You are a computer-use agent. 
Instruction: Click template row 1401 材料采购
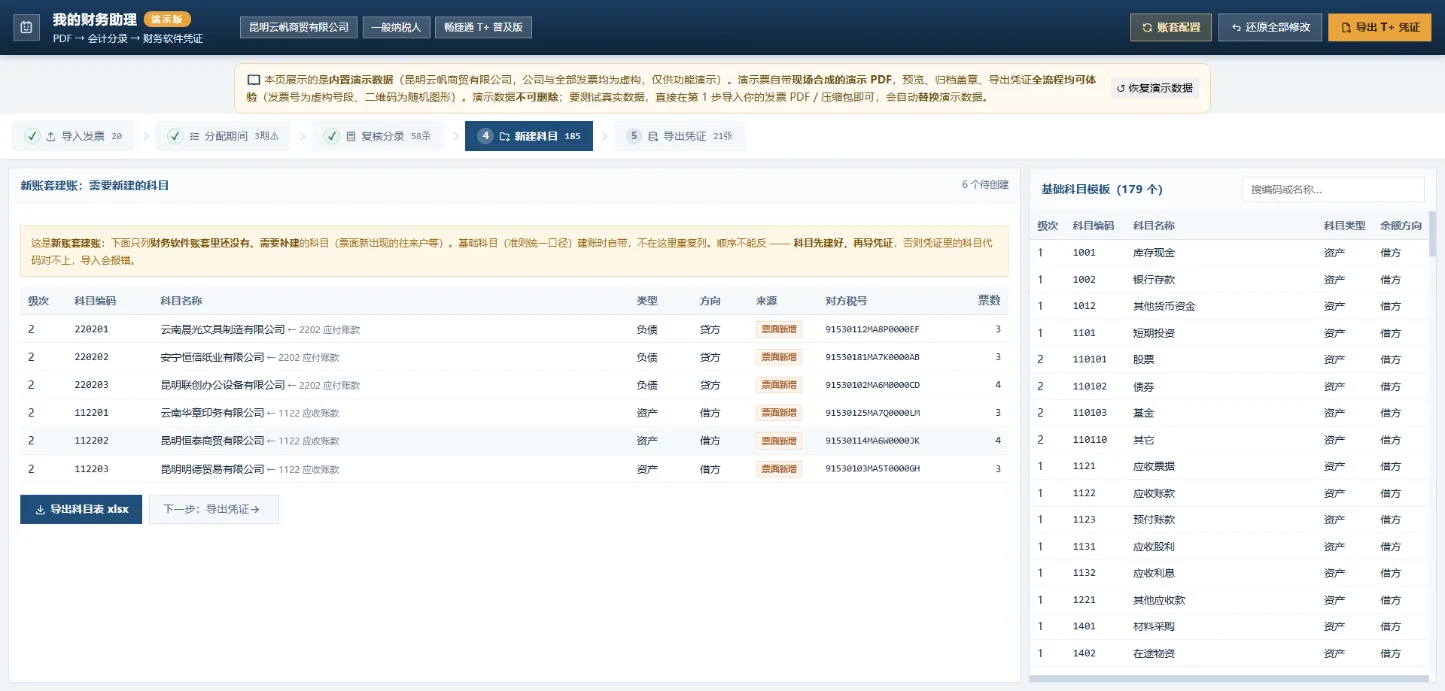pos(1229,627)
